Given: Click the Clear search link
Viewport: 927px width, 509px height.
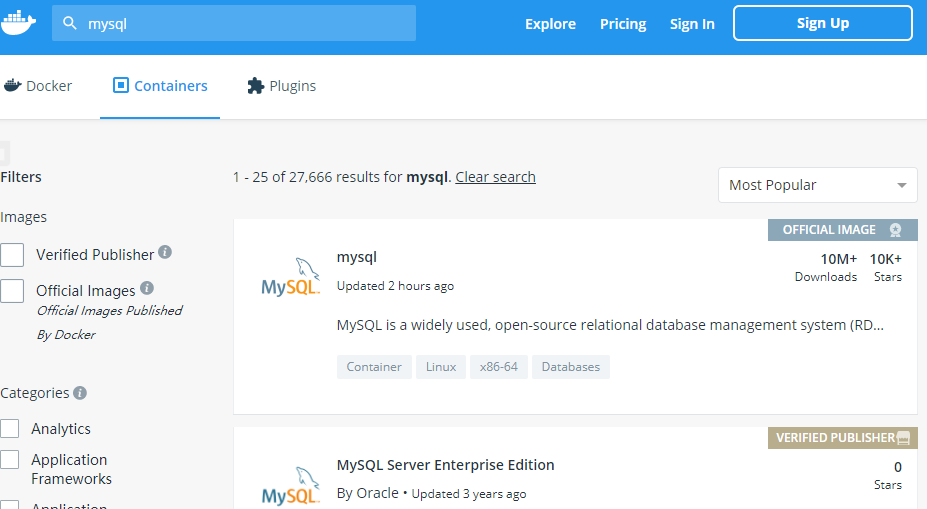Looking at the screenshot, I should (495, 177).
